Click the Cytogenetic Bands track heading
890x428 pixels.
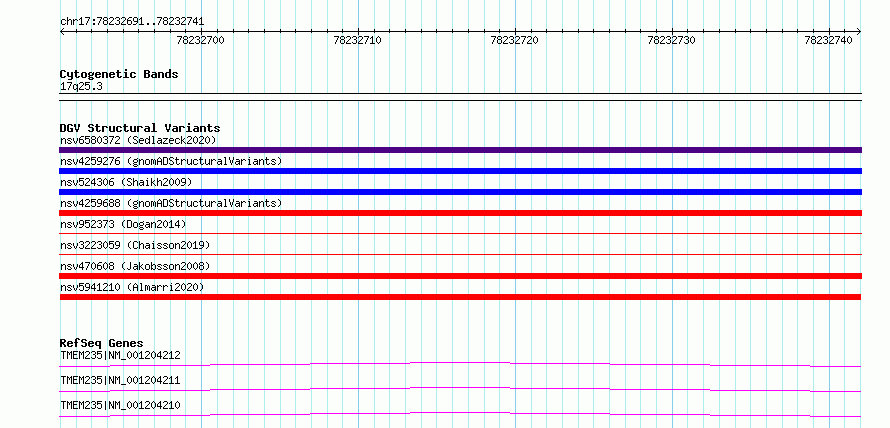(x=119, y=74)
